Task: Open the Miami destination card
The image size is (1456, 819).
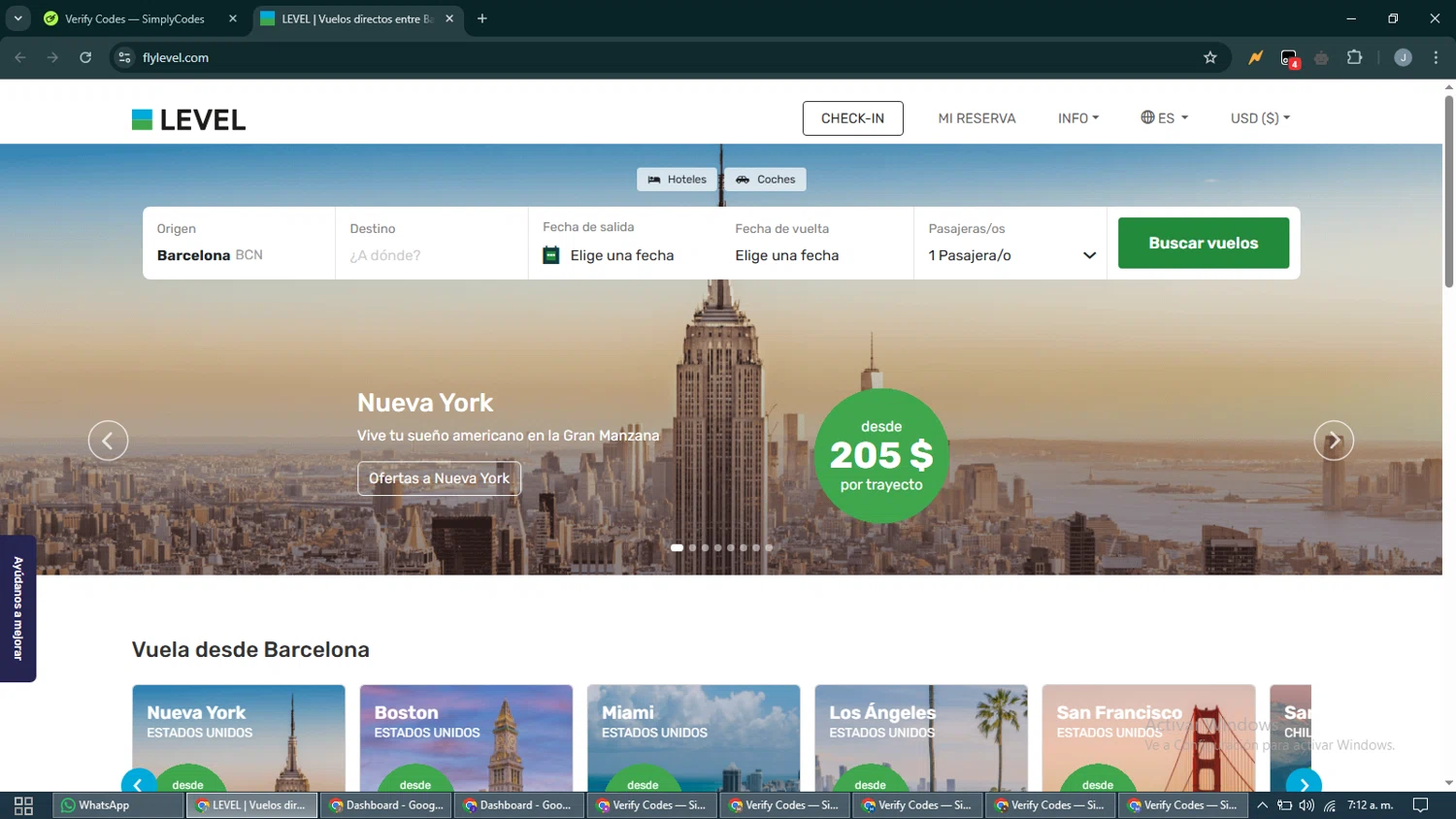Action: [x=693, y=737]
